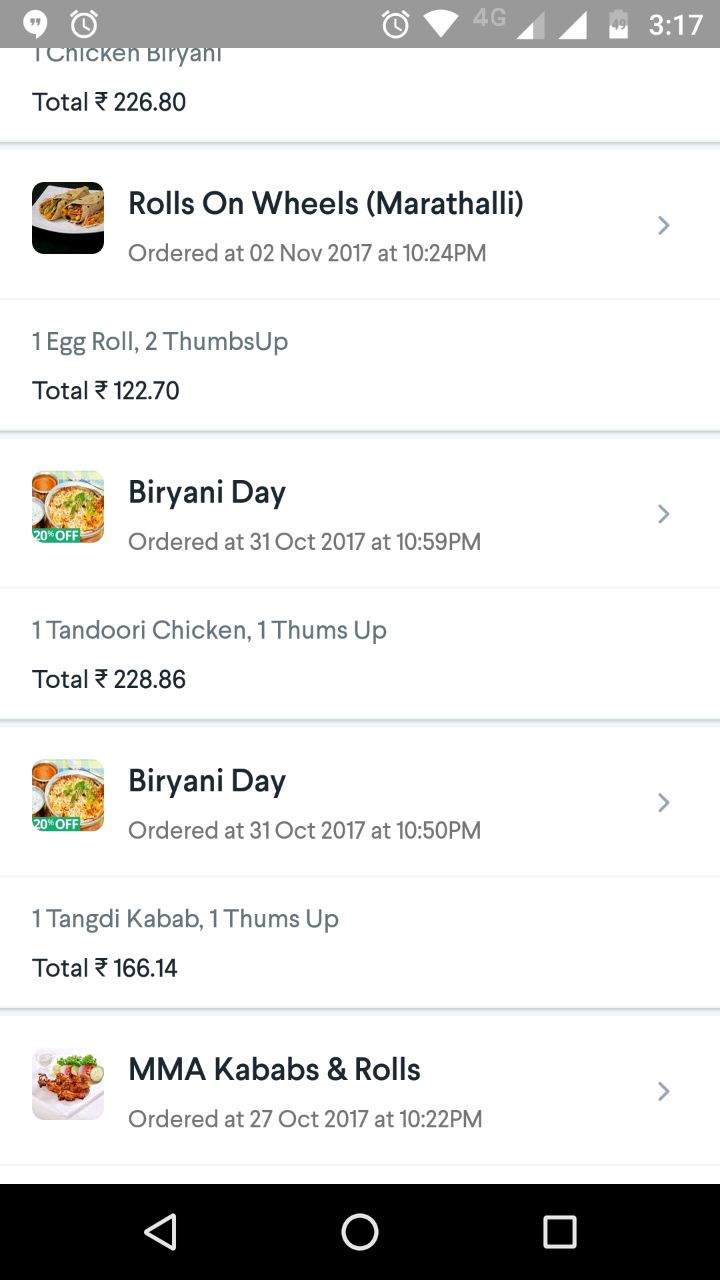Screen dimensions: 720x1280
Task: Expand Biryani Day 10:59PM order chevron
Action: 663,514
